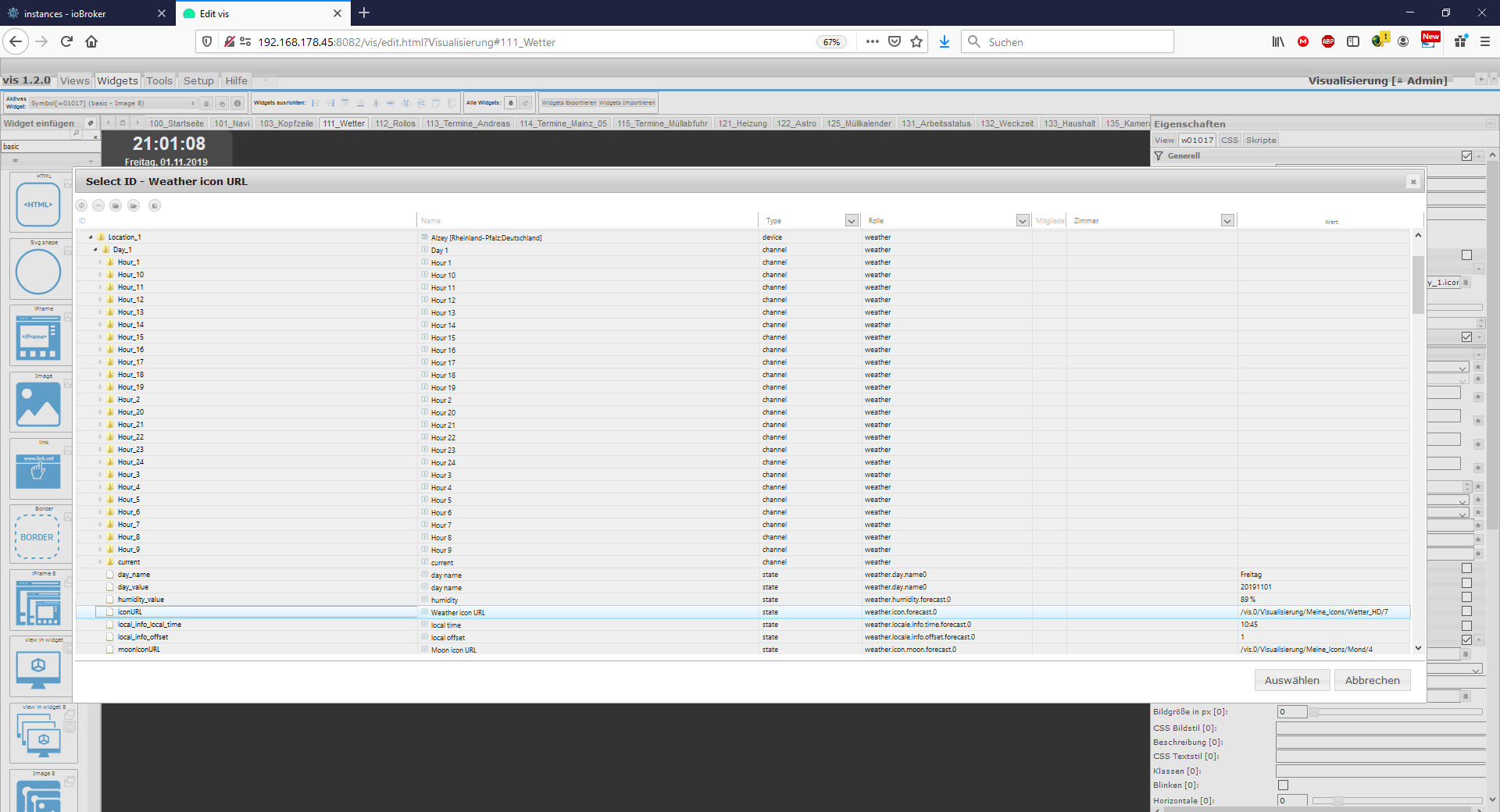
Task: Select the humidity_value row
Action: coord(743,600)
